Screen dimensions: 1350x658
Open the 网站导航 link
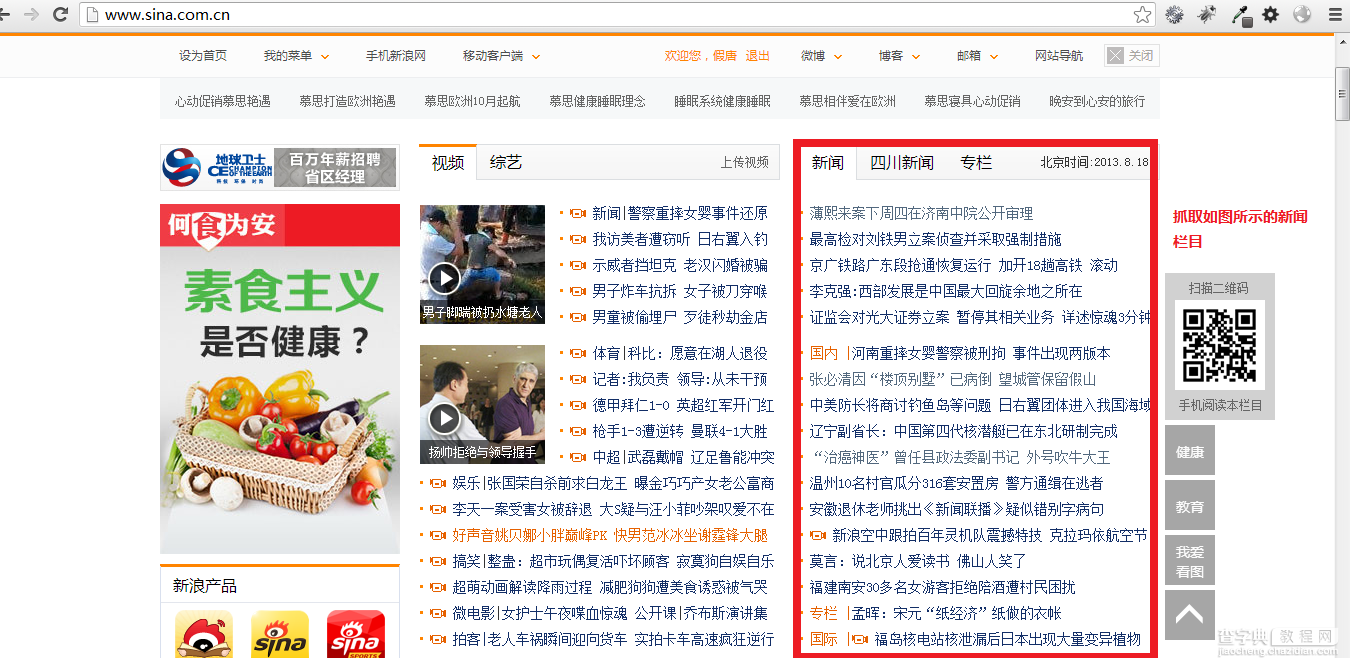point(1059,56)
